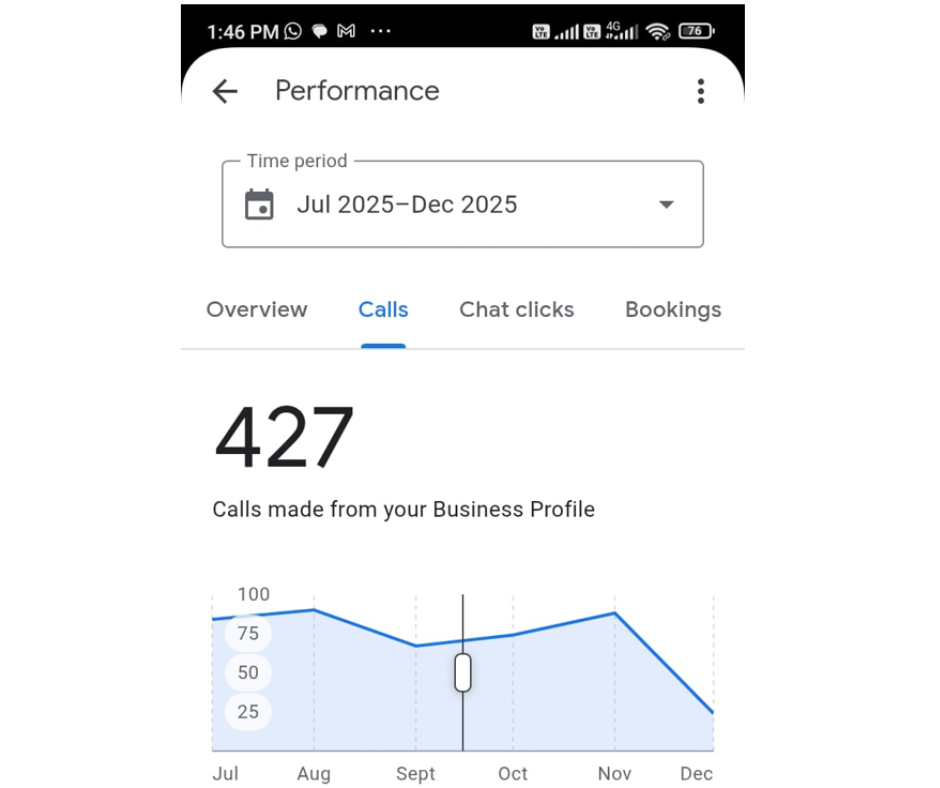This screenshot has height=788, width=940.
Task: Tap the Gmail notification icon
Action: [x=346, y=32]
